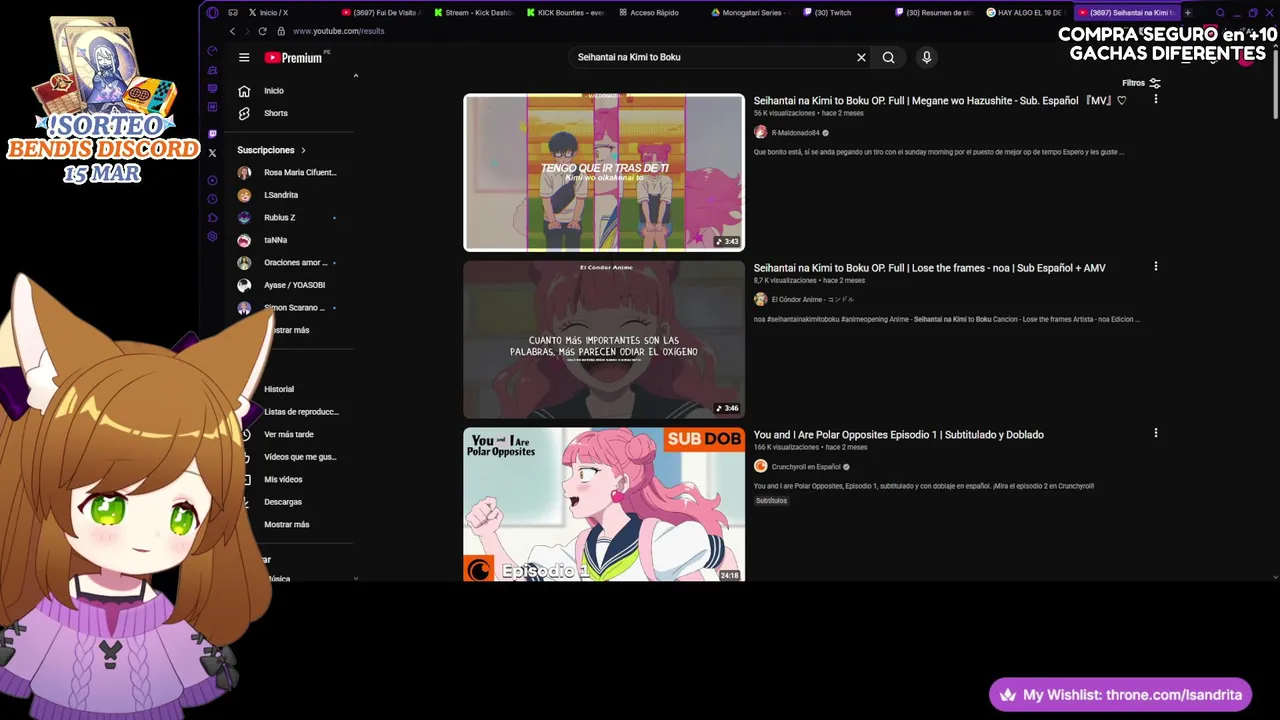Viewport: 1280px width, 720px height.
Task: Click the R-Maldonado84 channel avatar
Action: [760, 132]
